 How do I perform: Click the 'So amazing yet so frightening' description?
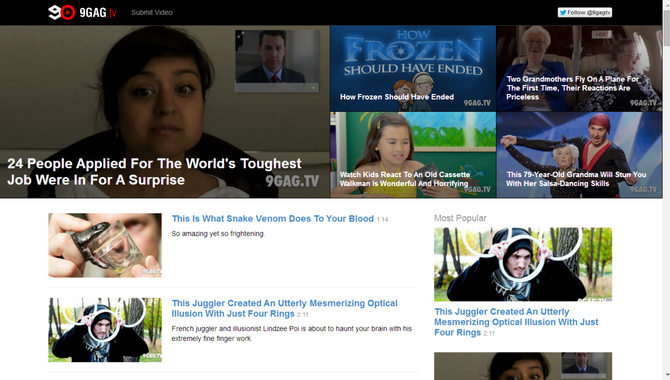[218, 233]
